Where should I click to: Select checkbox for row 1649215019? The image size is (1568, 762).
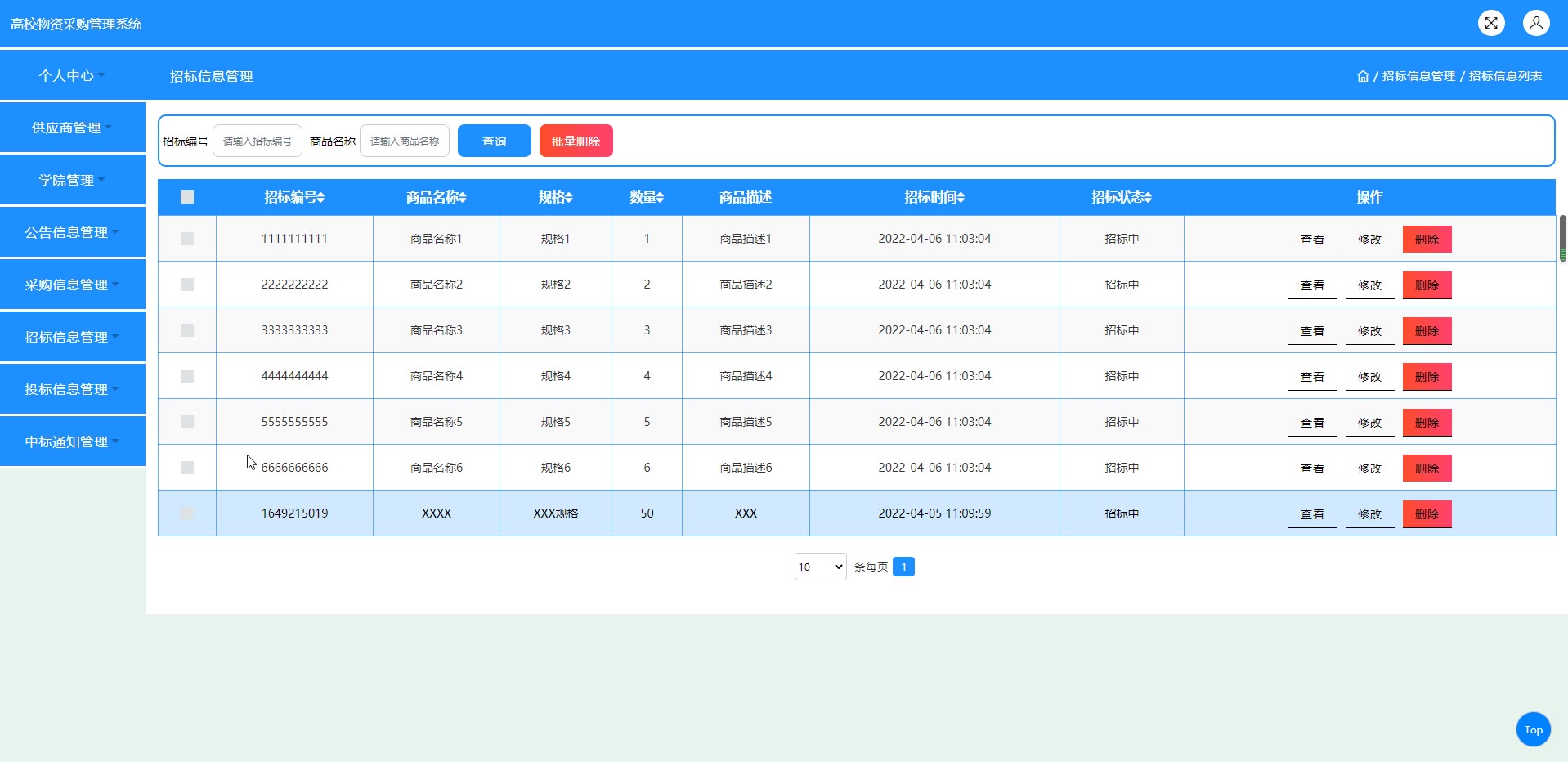coord(187,513)
